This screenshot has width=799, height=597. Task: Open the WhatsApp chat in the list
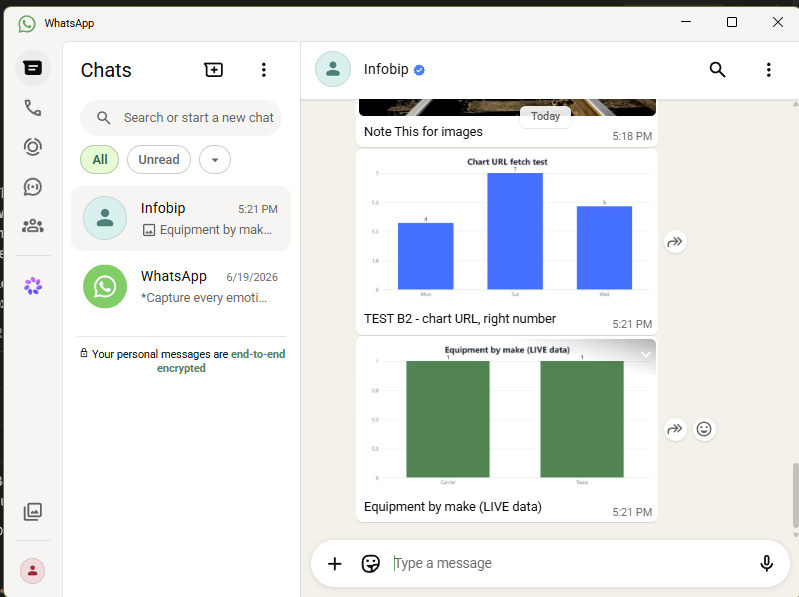181,286
